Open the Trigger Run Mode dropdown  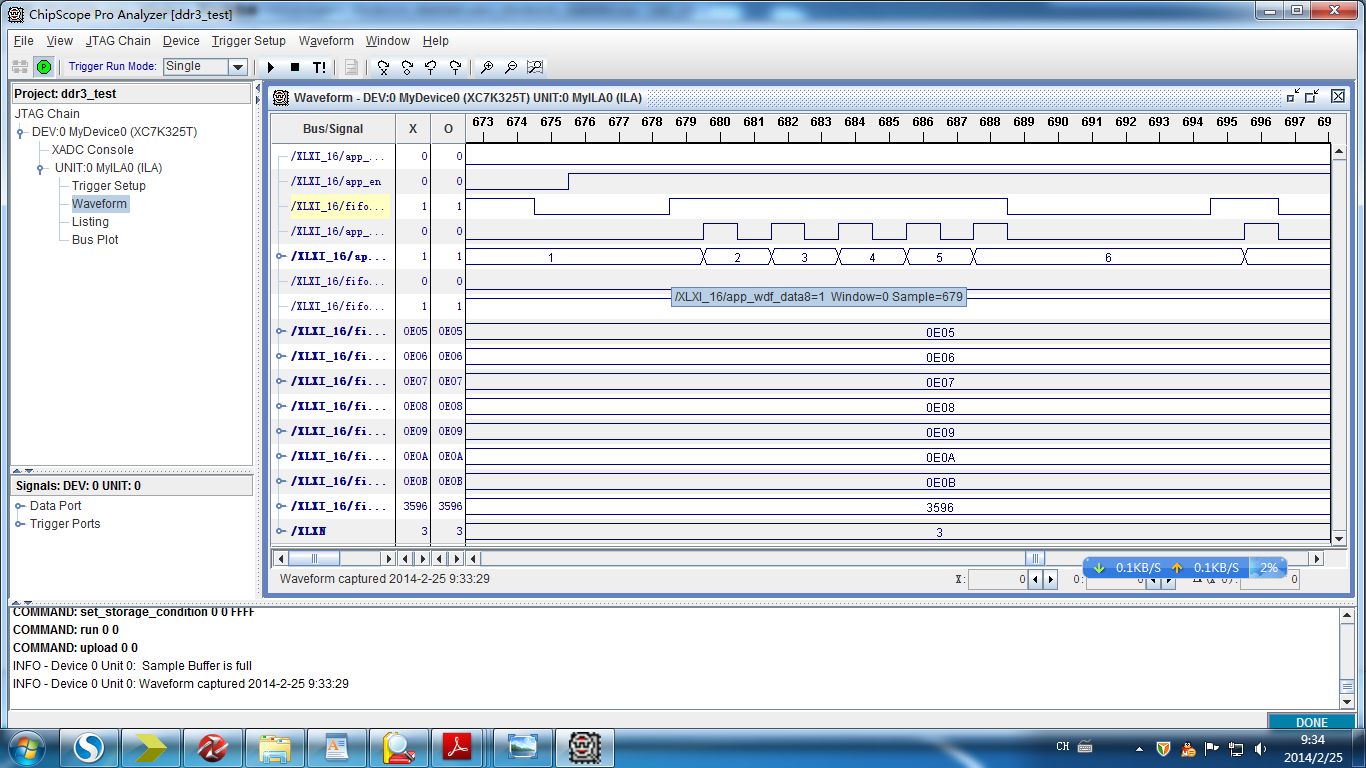pyautogui.click(x=236, y=67)
